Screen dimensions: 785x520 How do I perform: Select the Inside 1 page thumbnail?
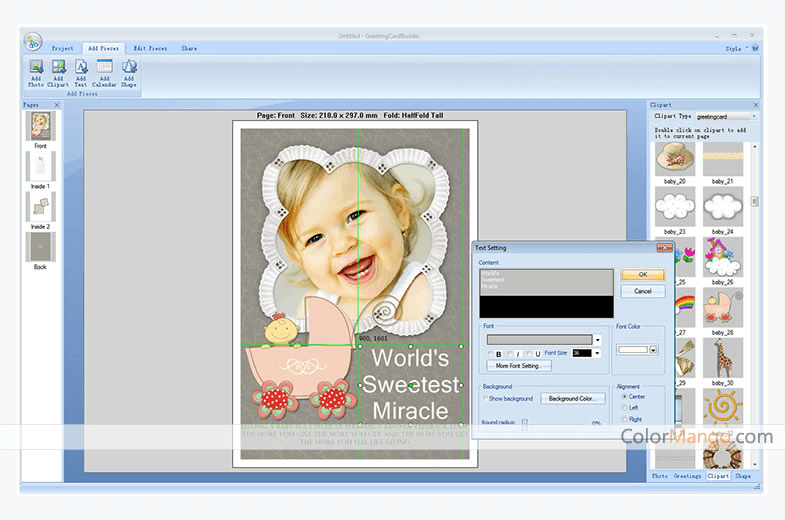[x=40, y=167]
